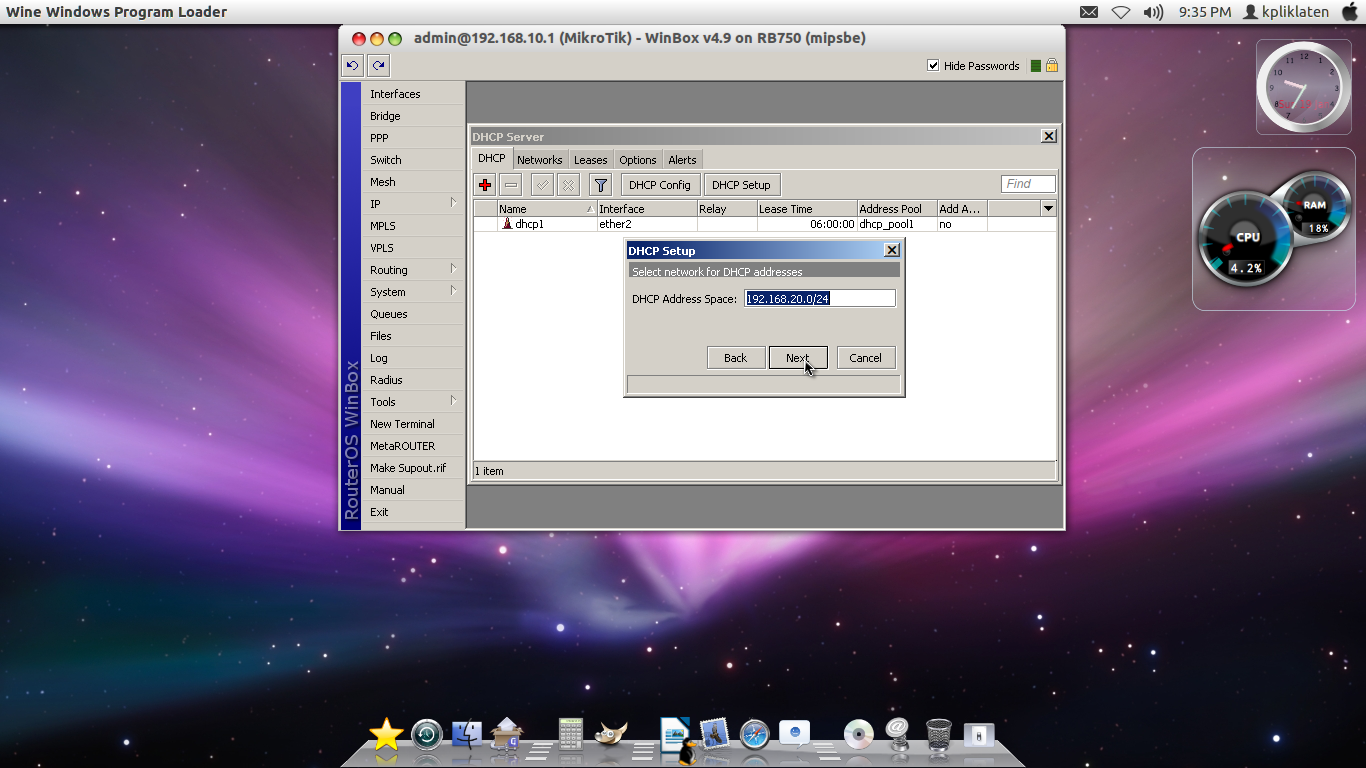Open New Terminal from the sidebar
The width and height of the screenshot is (1366, 768).
pyautogui.click(x=412, y=424)
